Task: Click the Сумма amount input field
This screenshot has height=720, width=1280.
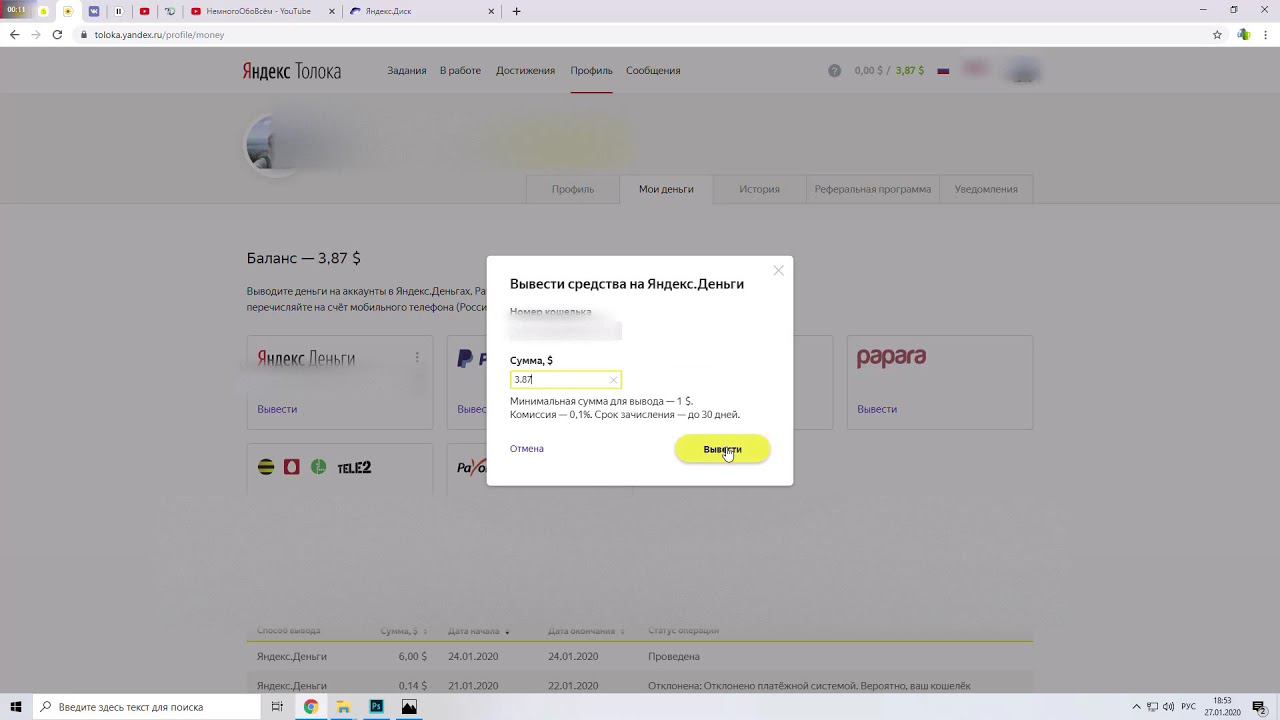Action: [565, 380]
